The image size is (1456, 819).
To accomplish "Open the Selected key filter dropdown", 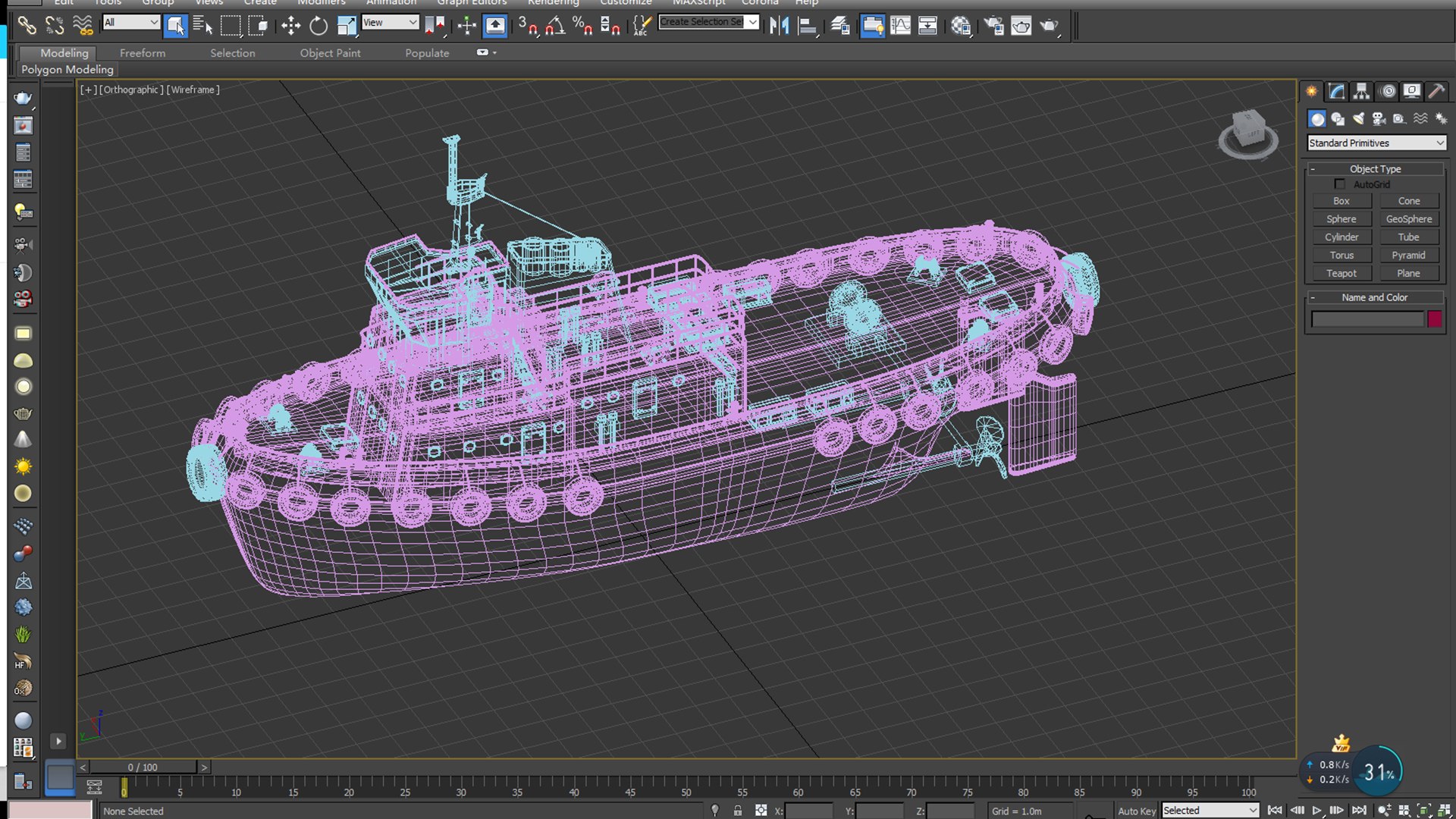I will pos(1210,811).
